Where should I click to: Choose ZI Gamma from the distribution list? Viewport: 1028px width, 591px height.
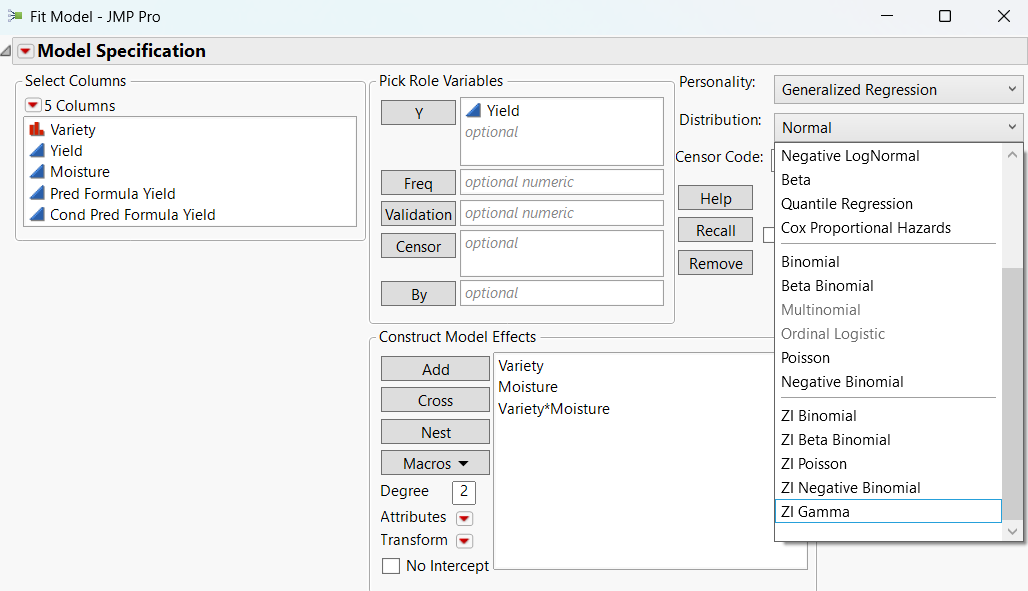888,512
